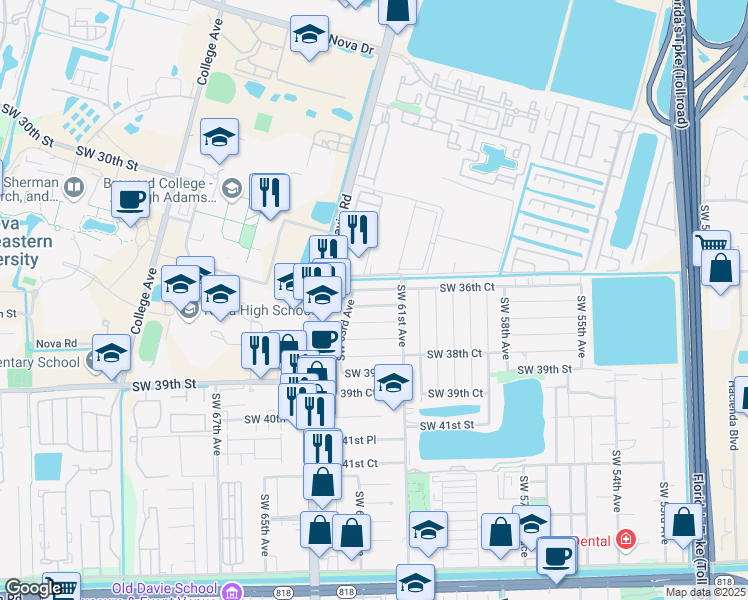Click the Old Davie School purple pin
The height and width of the screenshot is (600, 748).
pyautogui.click(x=233, y=590)
